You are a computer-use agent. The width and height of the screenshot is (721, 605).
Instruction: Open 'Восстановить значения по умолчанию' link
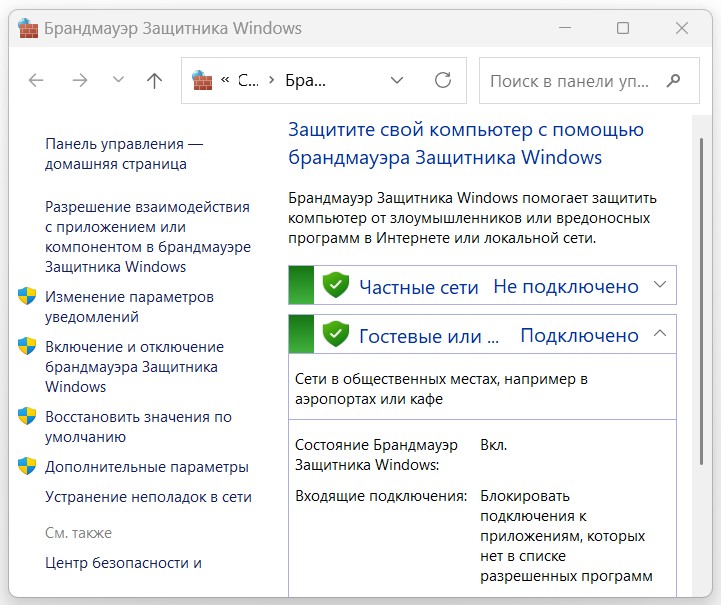coord(138,427)
